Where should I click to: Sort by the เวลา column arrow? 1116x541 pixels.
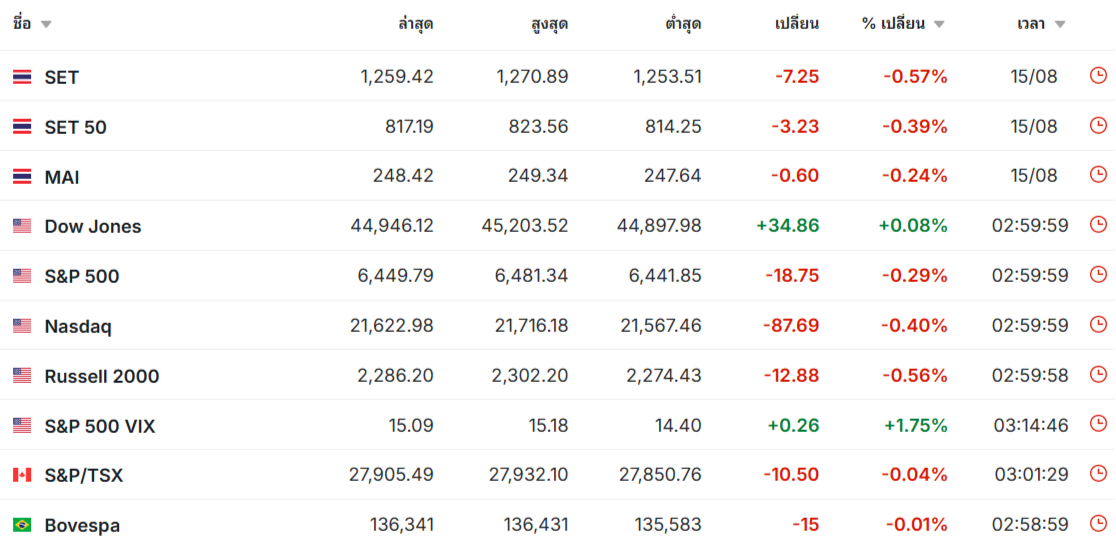(1060, 25)
